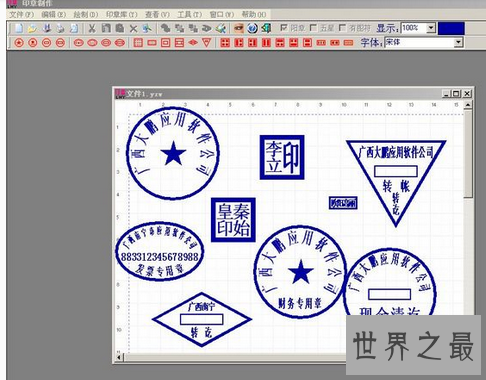Open the 工具(T) menu
Image resolution: width=486 pixels, height=380 pixels.
189,14
